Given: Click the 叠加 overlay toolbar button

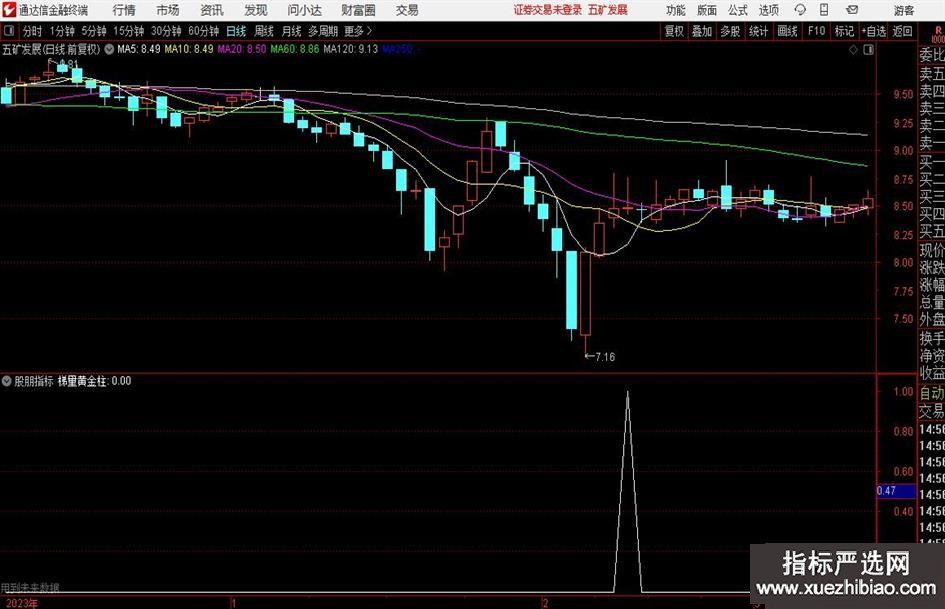Looking at the screenshot, I should tap(702, 31).
